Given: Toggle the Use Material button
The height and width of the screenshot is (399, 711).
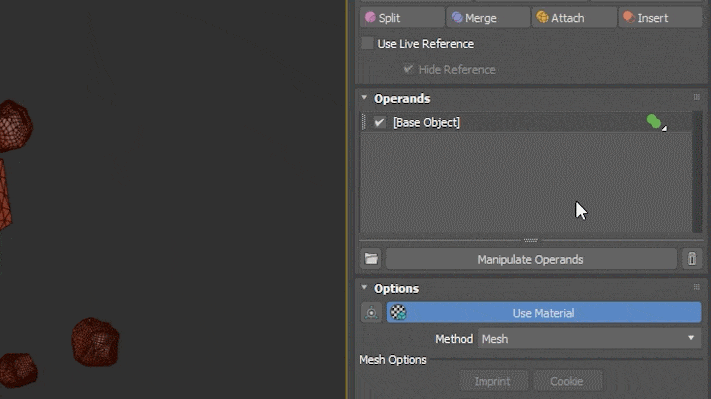Looking at the screenshot, I should [x=544, y=312].
